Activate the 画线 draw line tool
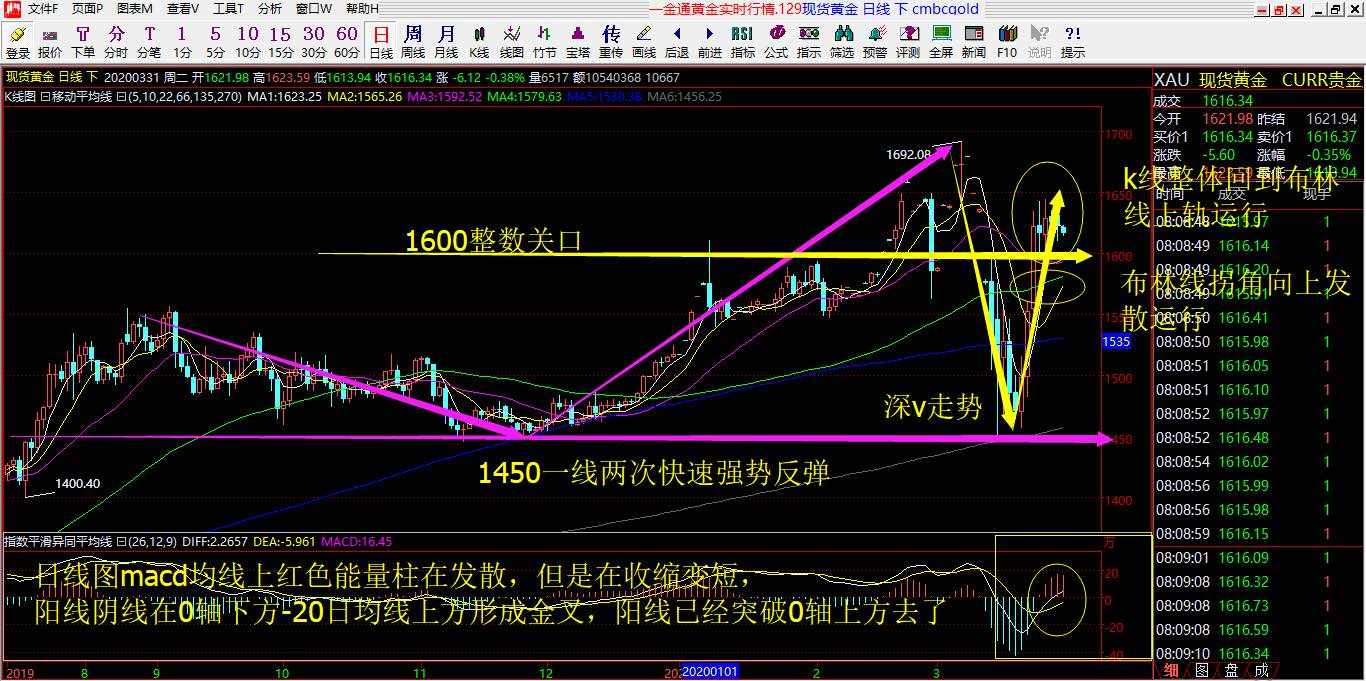Screen dimensions: 1366x681 click(x=644, y=42)
